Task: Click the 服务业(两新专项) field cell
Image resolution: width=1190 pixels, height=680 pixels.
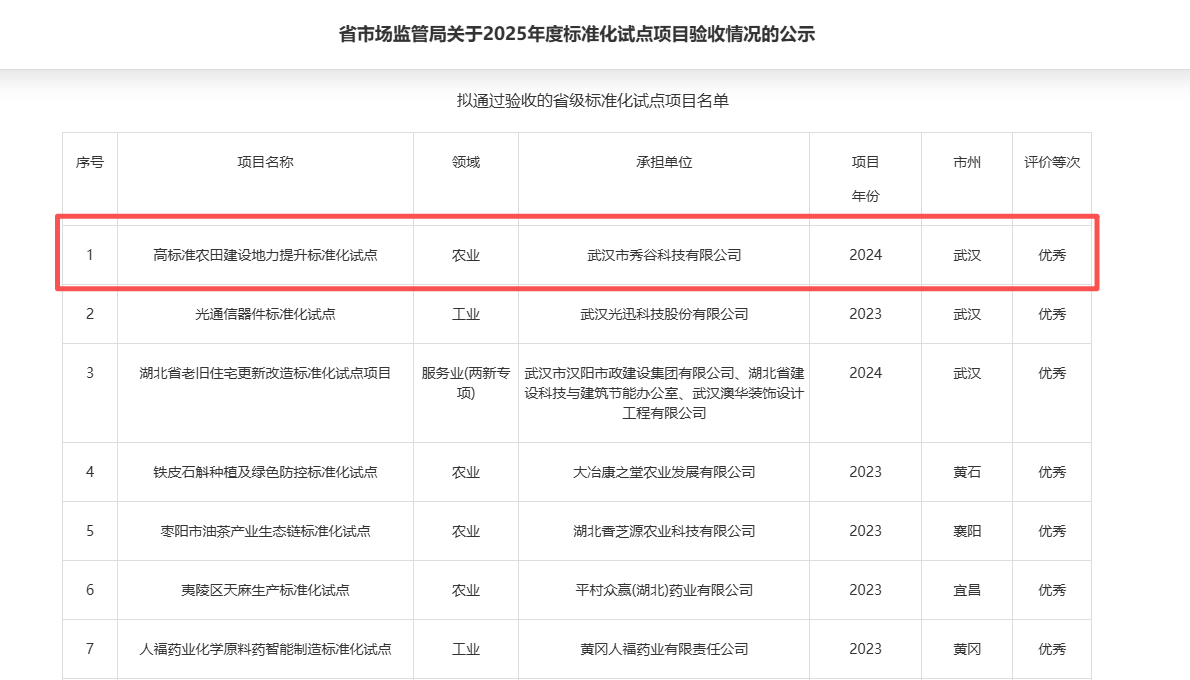Action: tap(466, 383)
